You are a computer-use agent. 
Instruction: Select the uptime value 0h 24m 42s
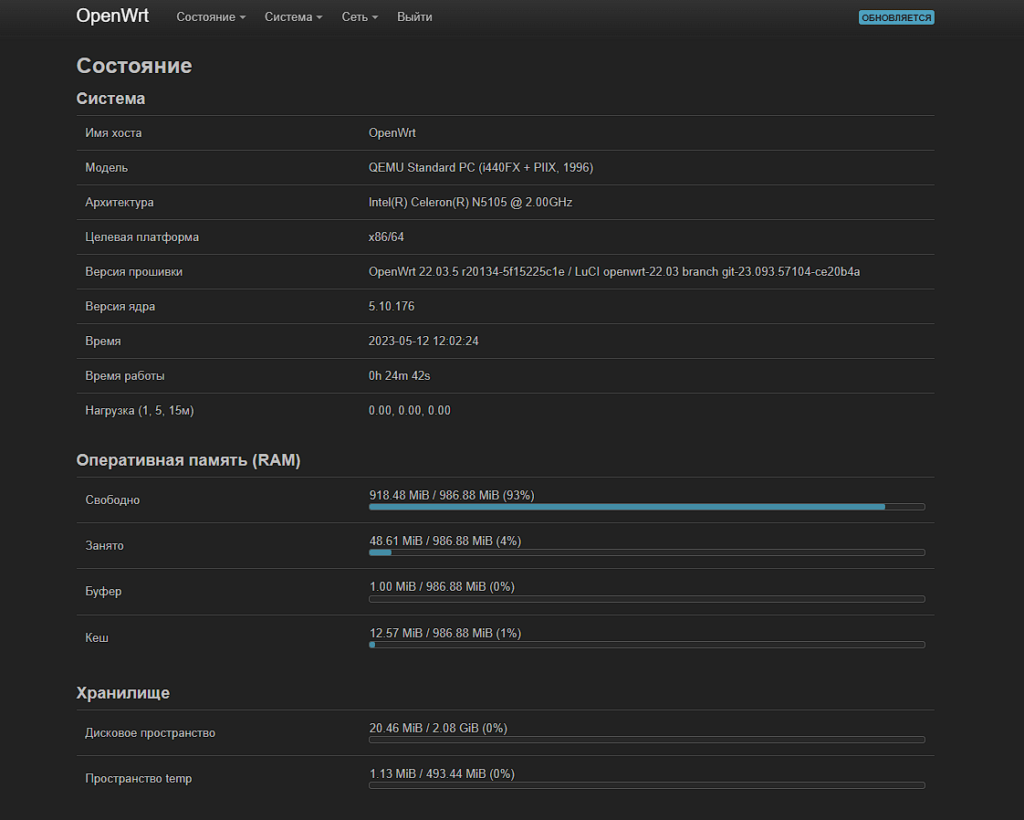click(399, 375)
